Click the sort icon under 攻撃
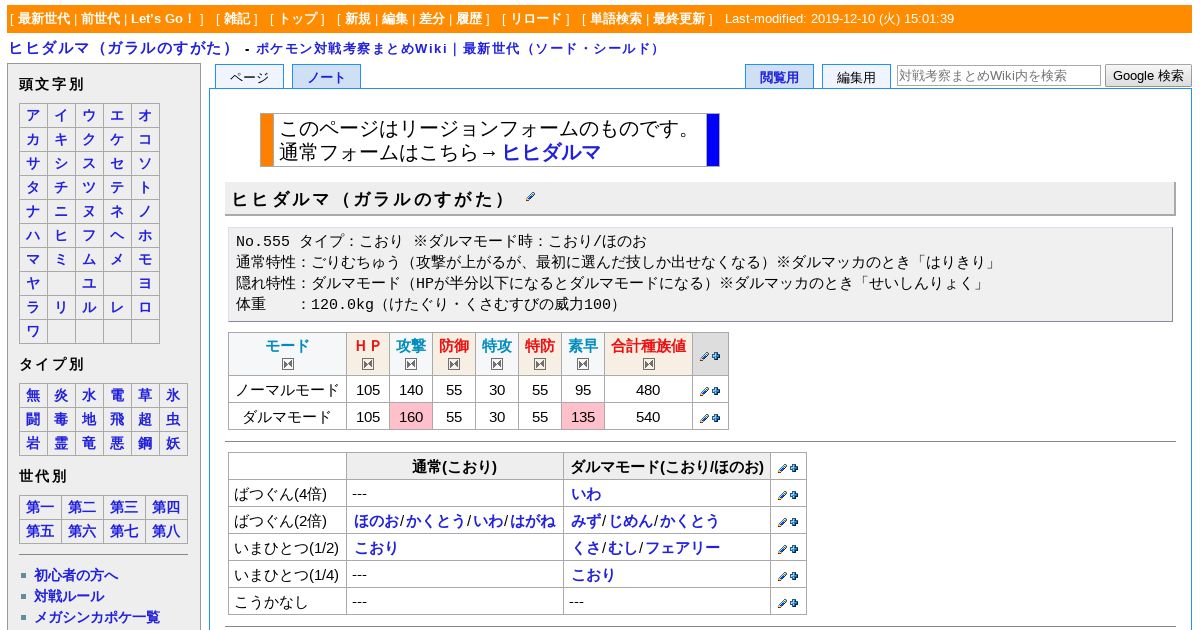The height and width of the screenshot is (630, 1200). tap(411, 364)
